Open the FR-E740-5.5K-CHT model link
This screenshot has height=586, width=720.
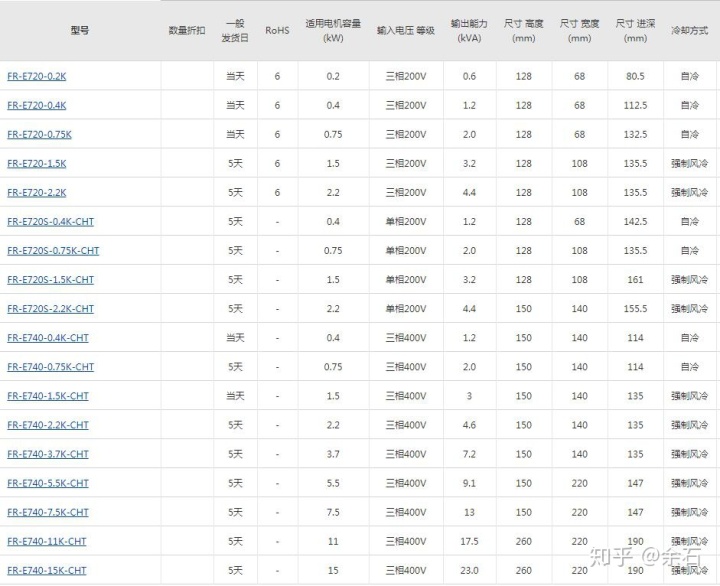[x=48, y=483]
